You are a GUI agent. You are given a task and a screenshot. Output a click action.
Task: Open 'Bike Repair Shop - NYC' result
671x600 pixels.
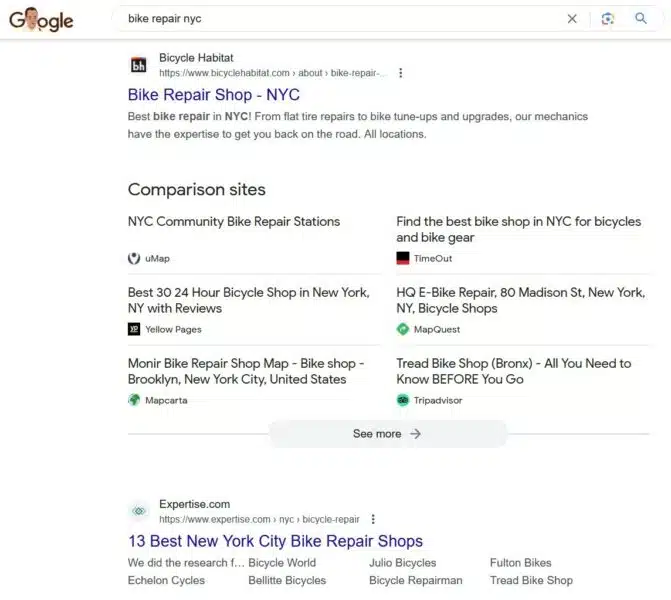[x=214, y=95]
